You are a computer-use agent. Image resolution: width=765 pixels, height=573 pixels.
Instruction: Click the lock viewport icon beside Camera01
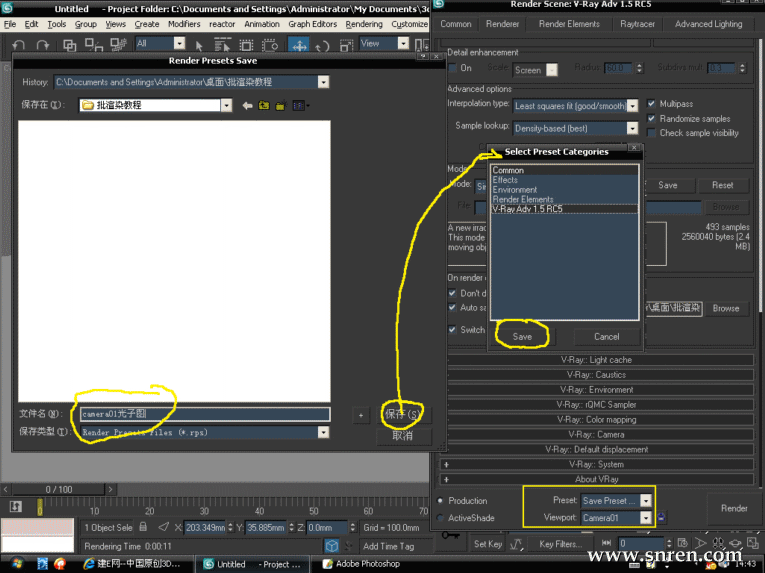click(x=661, y=517)
